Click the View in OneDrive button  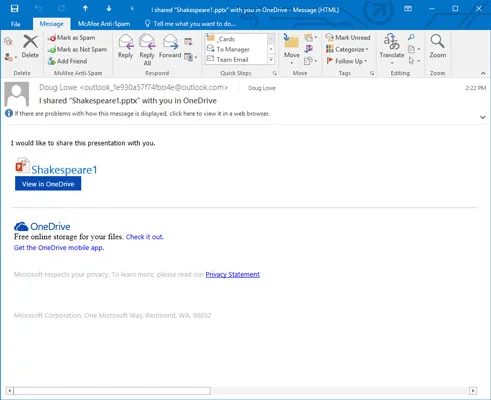point(48,184)
